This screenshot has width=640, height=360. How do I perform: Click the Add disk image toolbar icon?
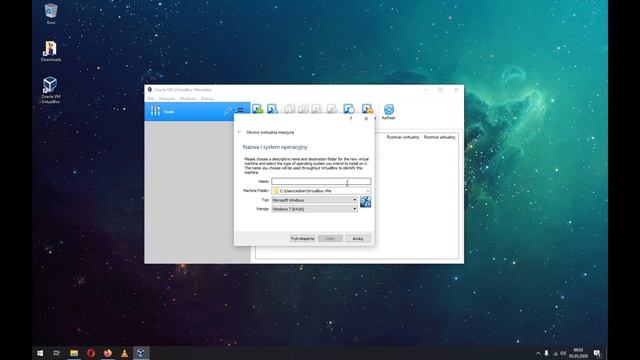pos(257,109)
